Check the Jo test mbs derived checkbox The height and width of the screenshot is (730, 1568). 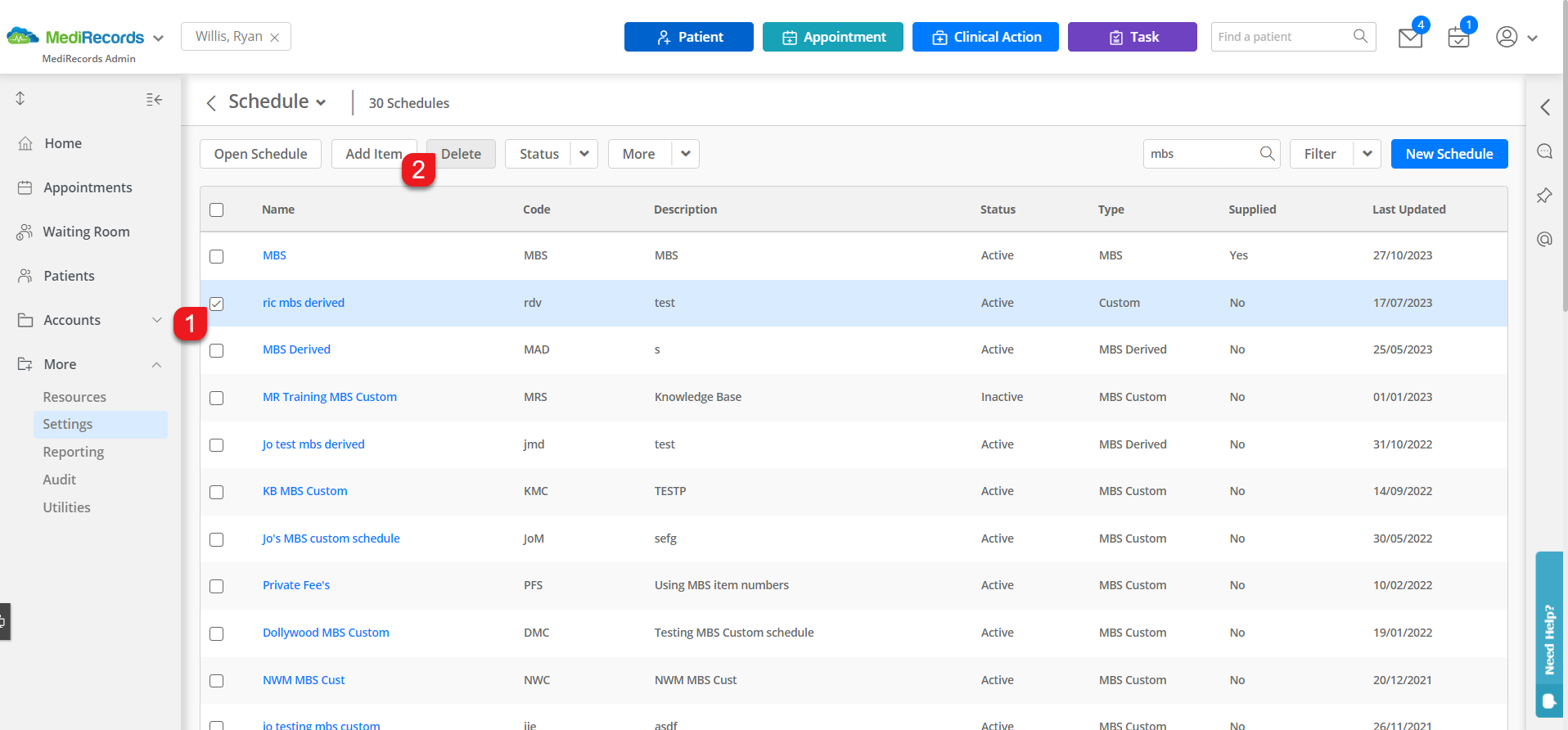click(216, 445)
